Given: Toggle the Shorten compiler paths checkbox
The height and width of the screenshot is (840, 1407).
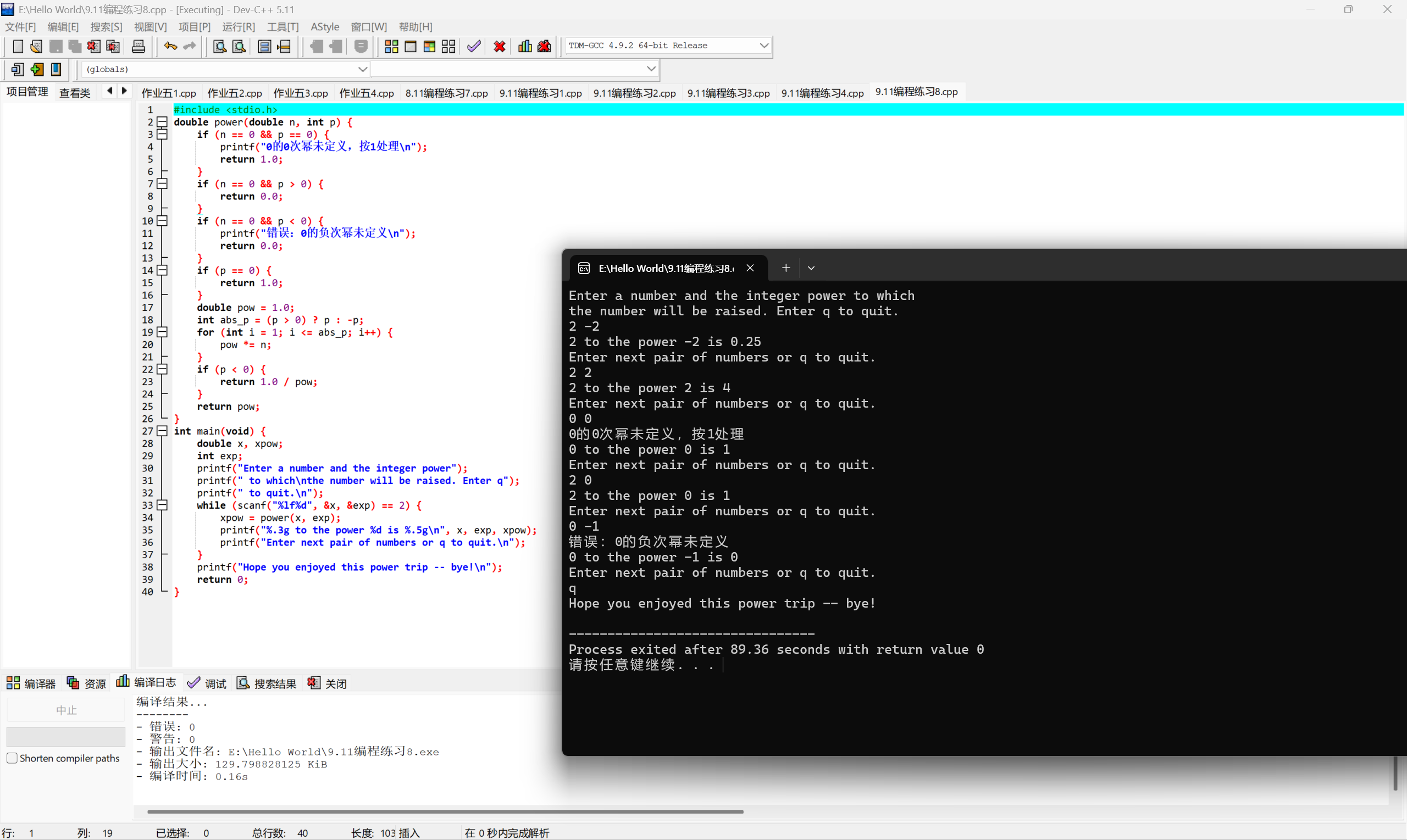Looking at the screenshot, I should [x=12, y=758].
